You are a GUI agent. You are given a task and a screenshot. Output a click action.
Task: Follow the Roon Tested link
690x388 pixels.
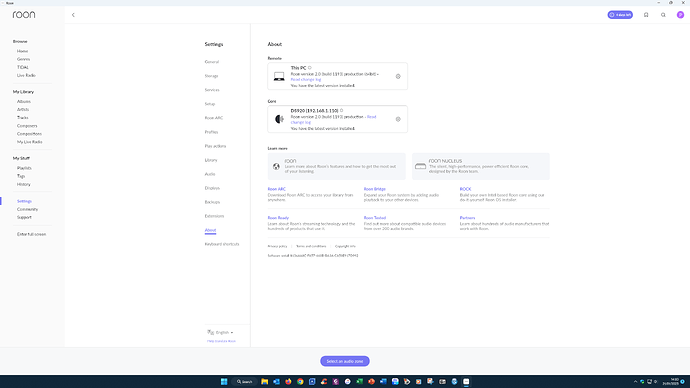pyautogui.click(x=374, y=218)
